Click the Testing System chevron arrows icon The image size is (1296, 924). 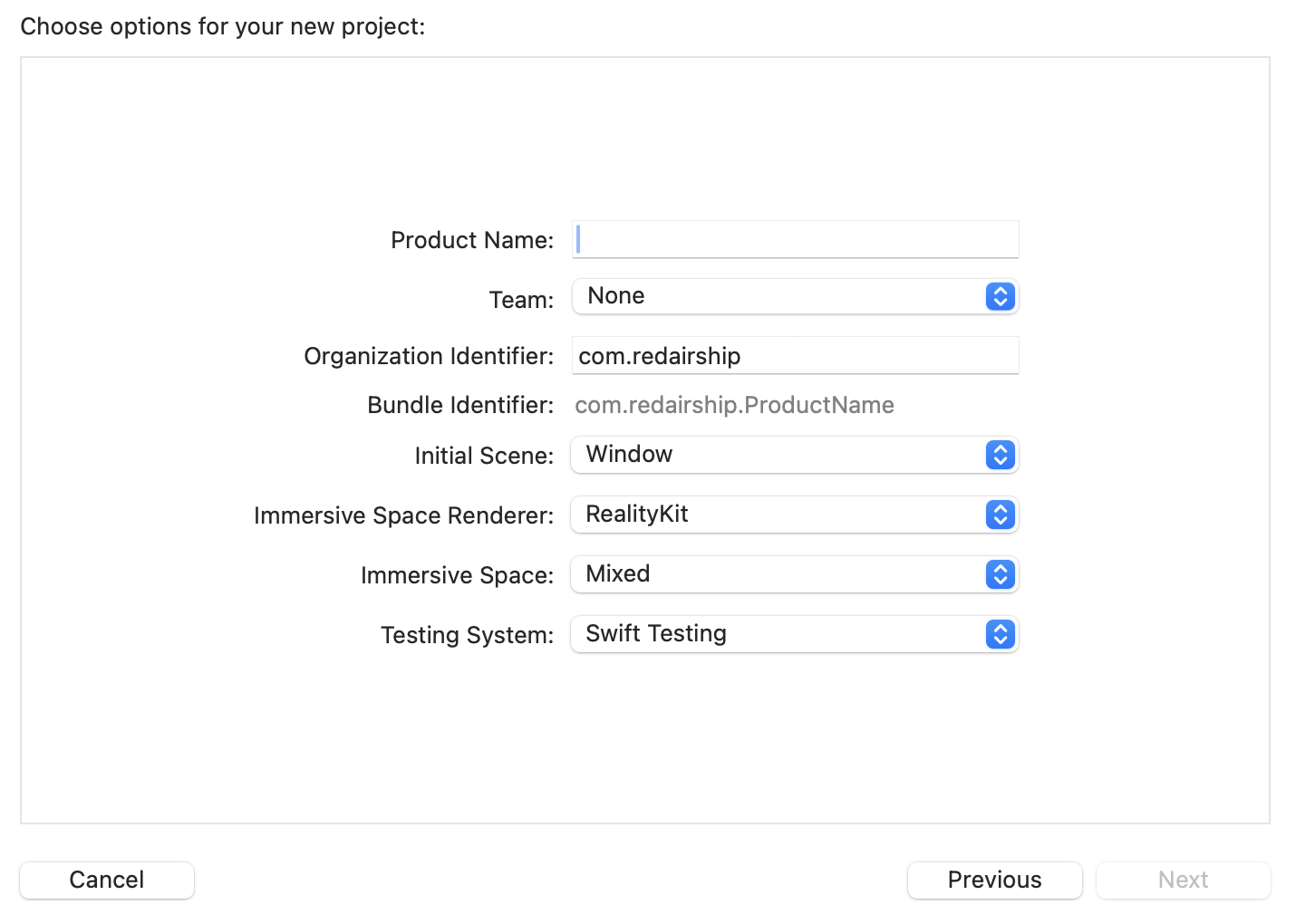click(x=1000, y=634)
